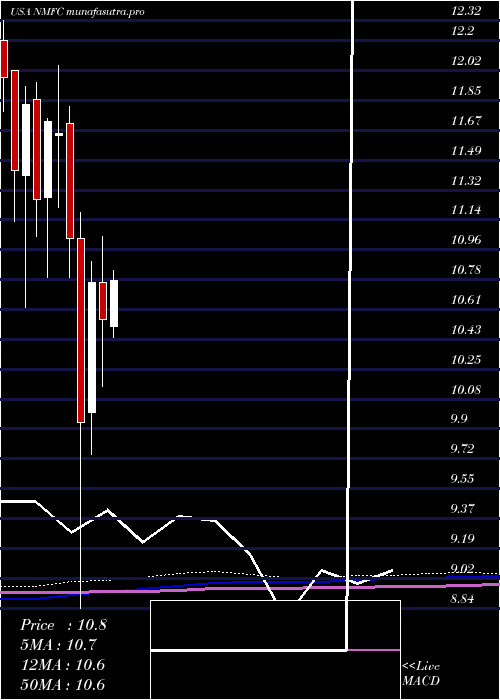Click the 10.08 price axis label
This screenshot has width=500, height=700.
(466, 389)
